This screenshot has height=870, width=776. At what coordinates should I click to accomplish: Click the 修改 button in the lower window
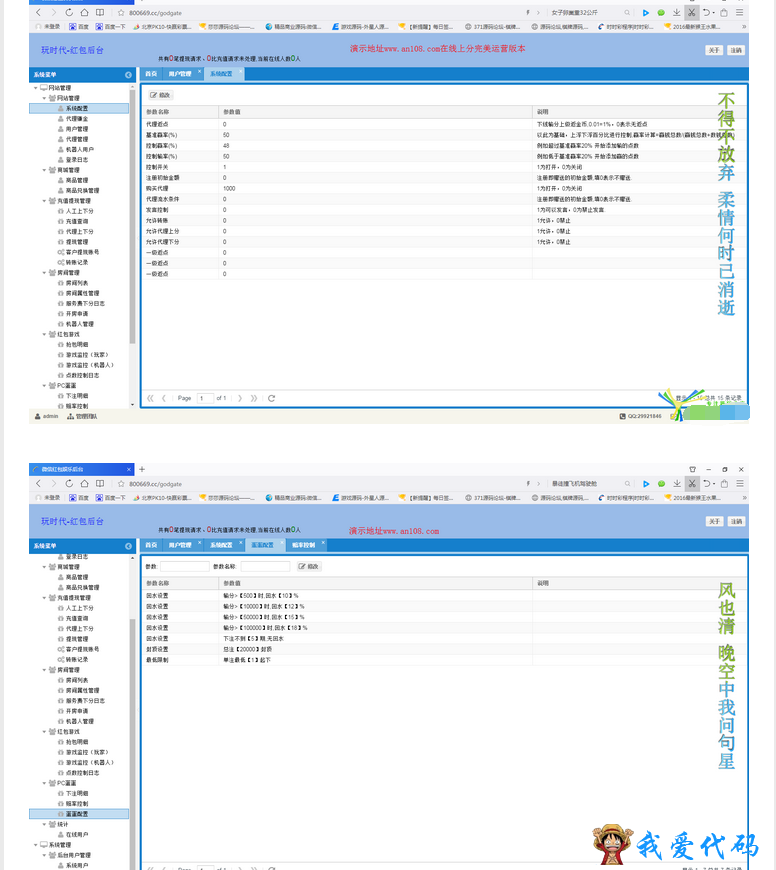(x=308, y=566)
